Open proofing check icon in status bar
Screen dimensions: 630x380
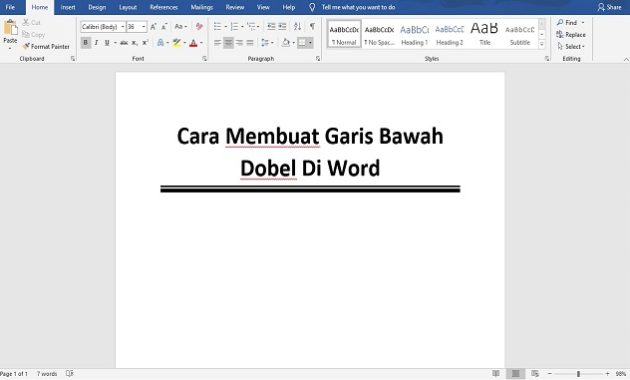click(70, 374)
